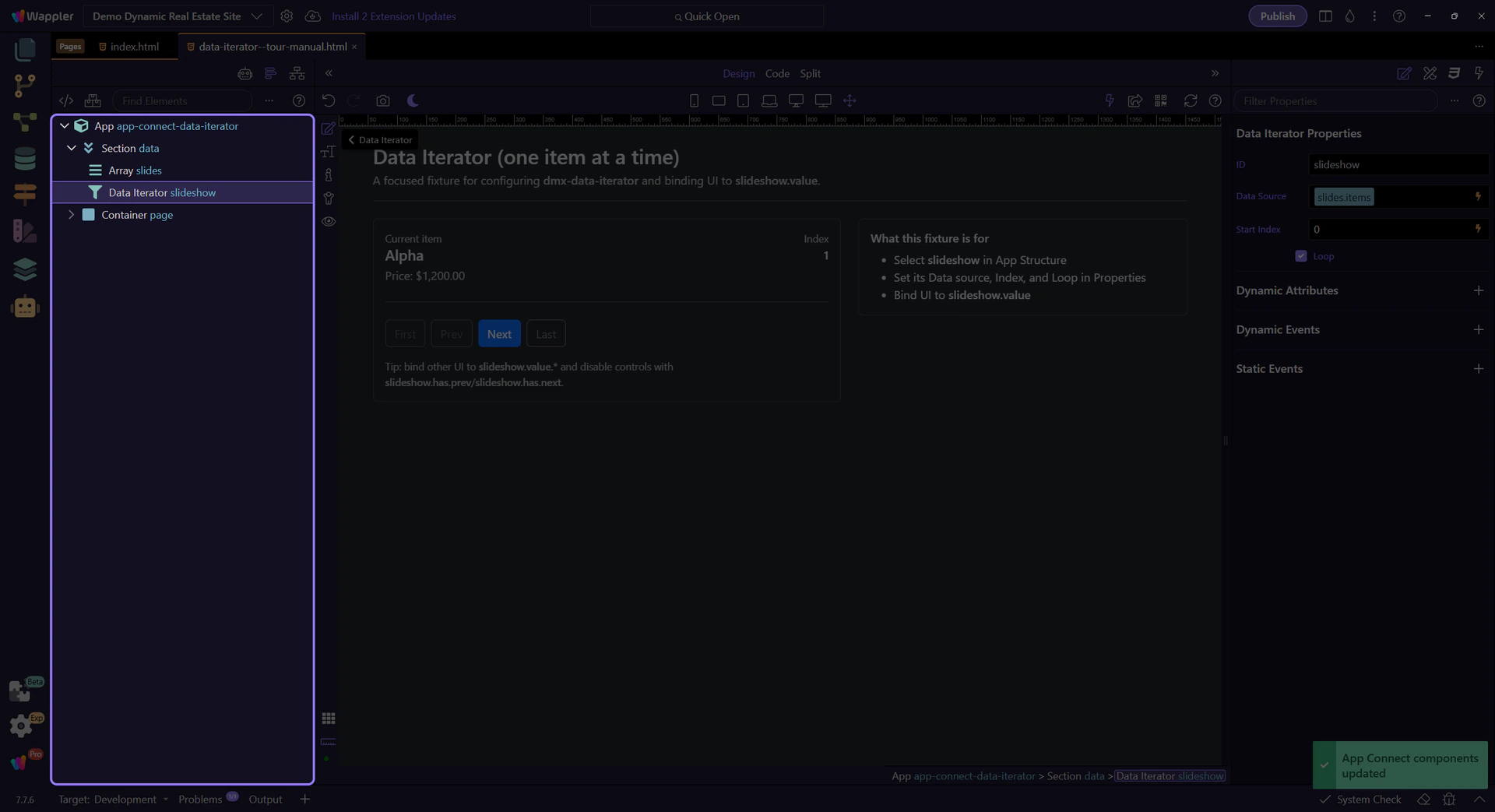This screenshot has height=812, width=1495.
Task: Click the Install 2 Extension Updates link
Action: coord(393,16)
